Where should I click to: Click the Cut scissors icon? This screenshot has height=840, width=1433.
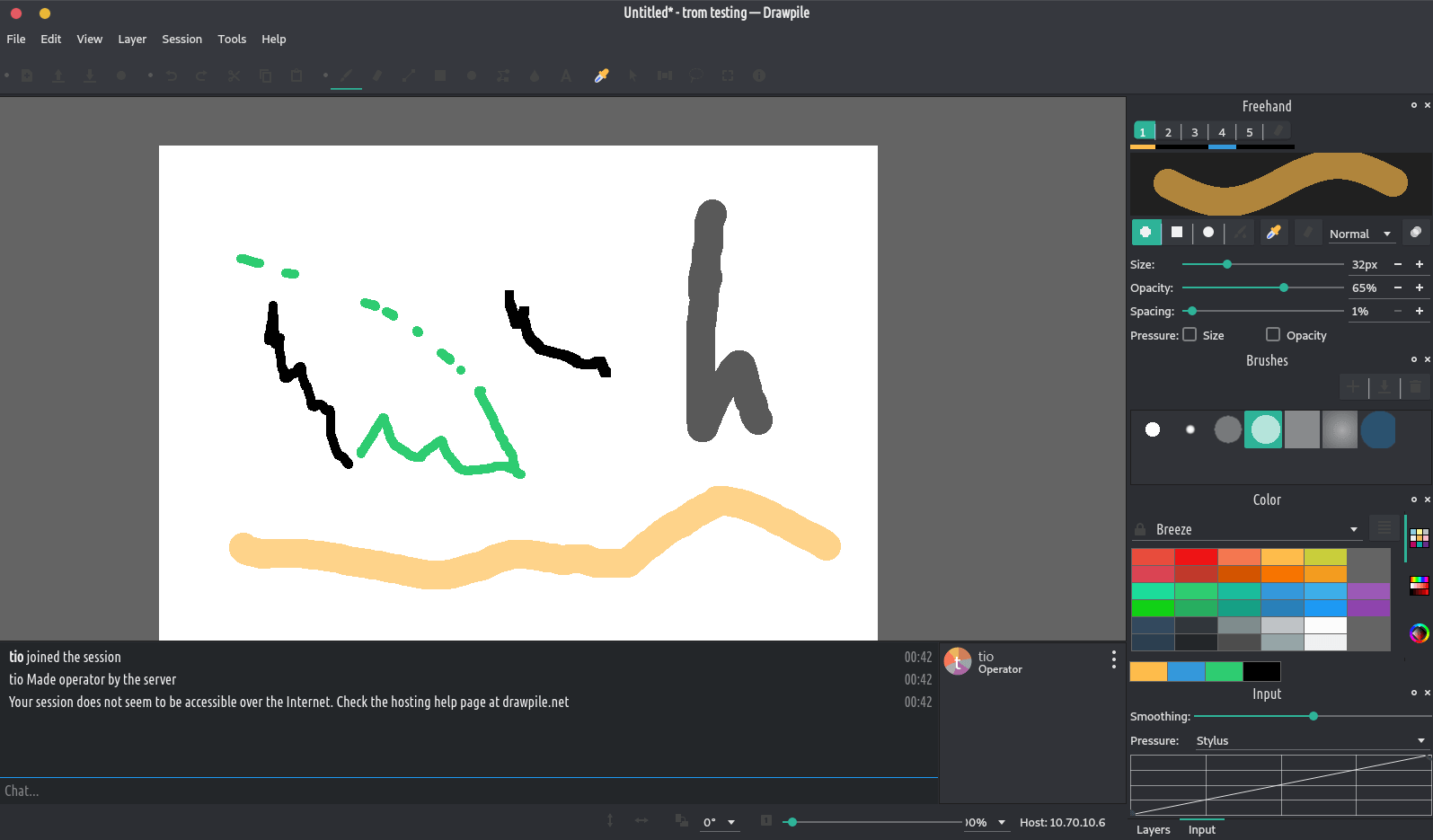tap(234, 75)
